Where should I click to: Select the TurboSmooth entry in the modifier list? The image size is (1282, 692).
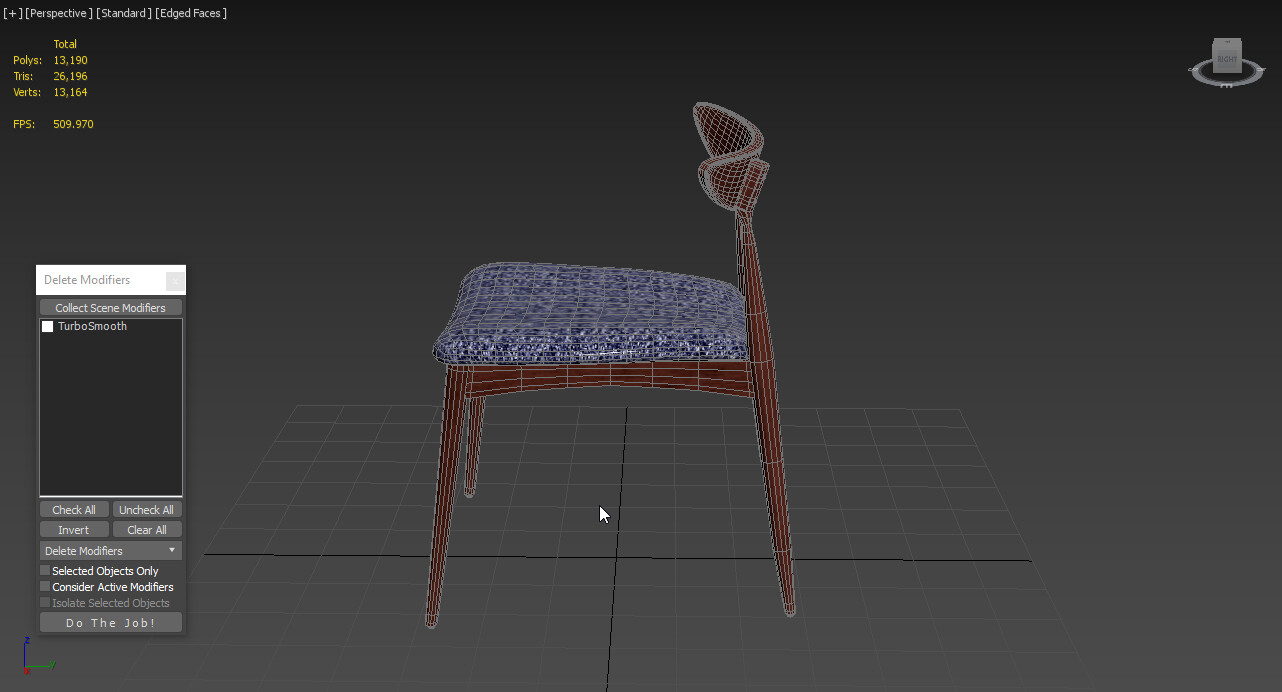[93, 326]
